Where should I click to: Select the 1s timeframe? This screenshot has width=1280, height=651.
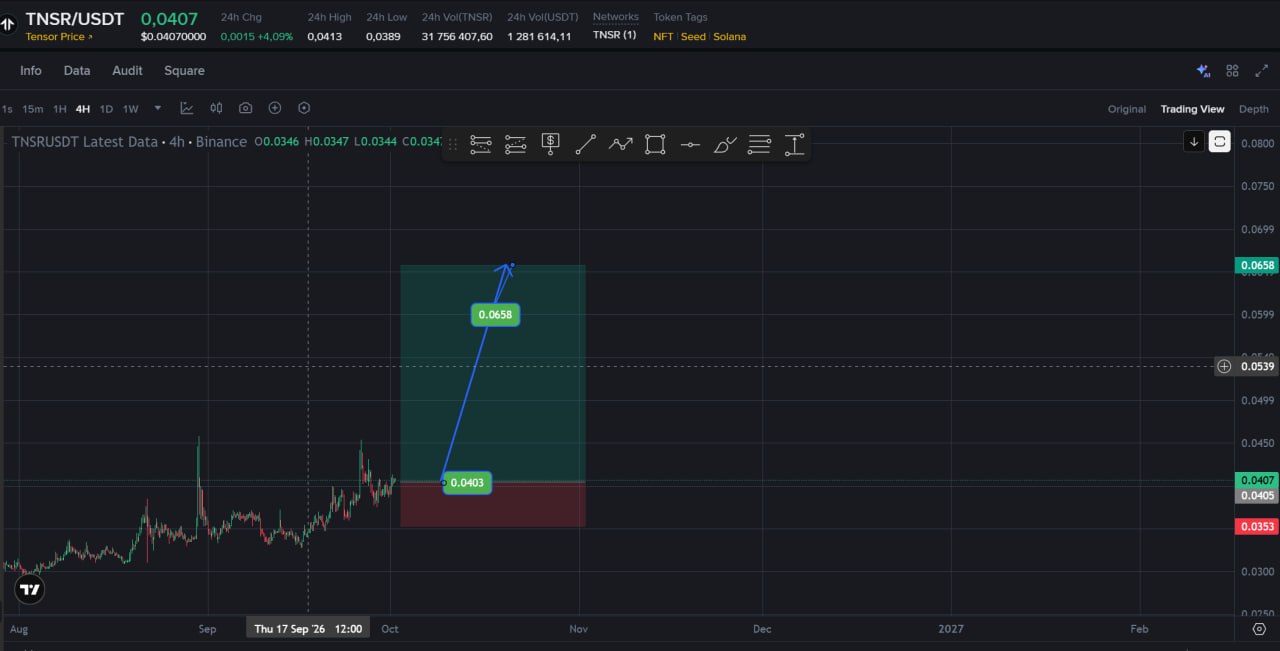pos(7,109)
